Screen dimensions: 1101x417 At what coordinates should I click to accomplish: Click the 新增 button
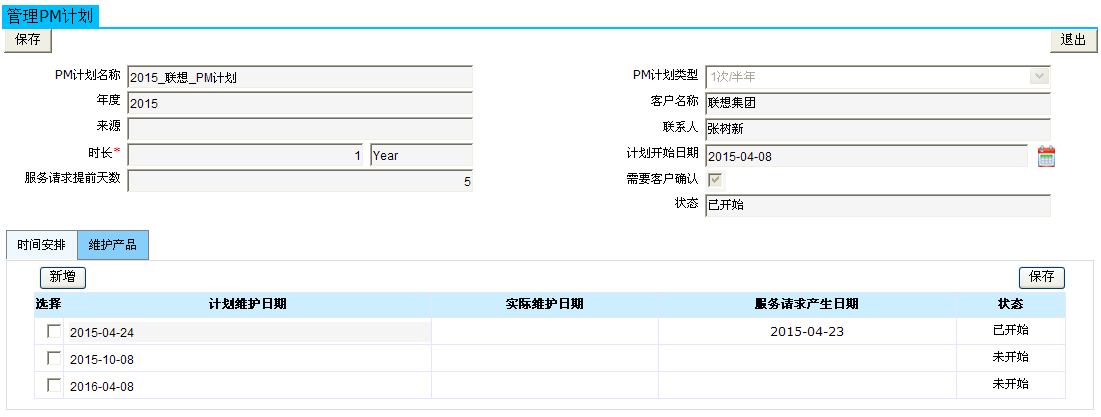pos(62,277)
